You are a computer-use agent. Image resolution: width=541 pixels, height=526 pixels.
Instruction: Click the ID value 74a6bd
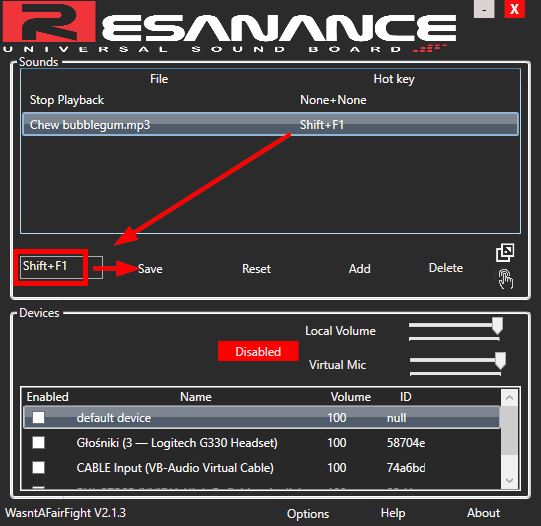(x=406, y=468)
